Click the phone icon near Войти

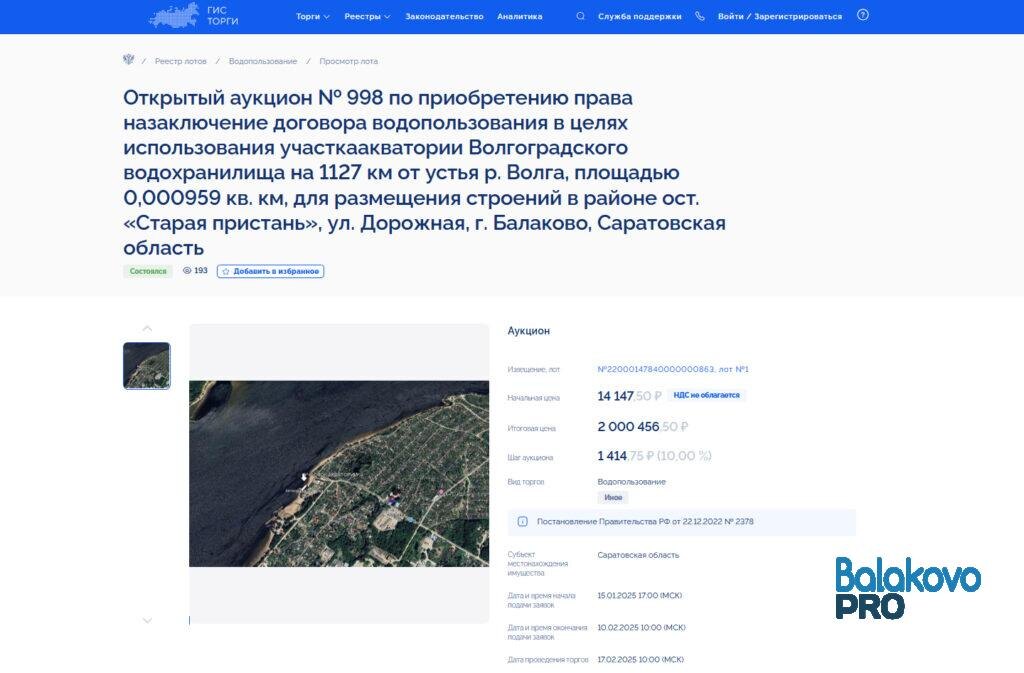tap(697, 15)
